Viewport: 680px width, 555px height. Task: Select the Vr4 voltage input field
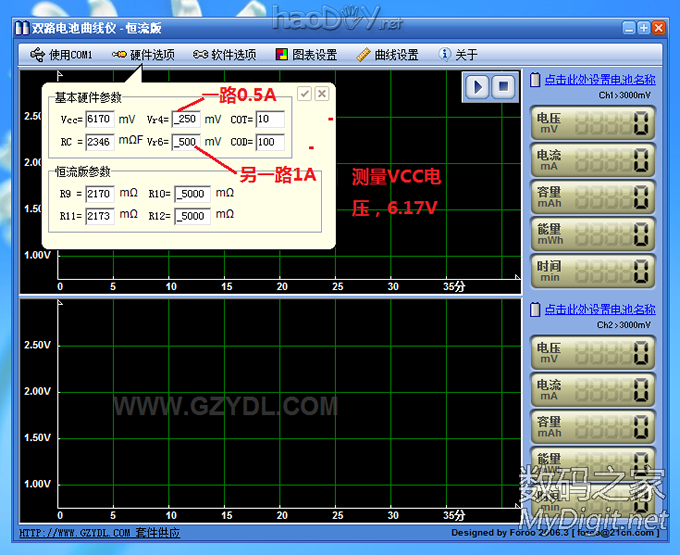point(186,119)
